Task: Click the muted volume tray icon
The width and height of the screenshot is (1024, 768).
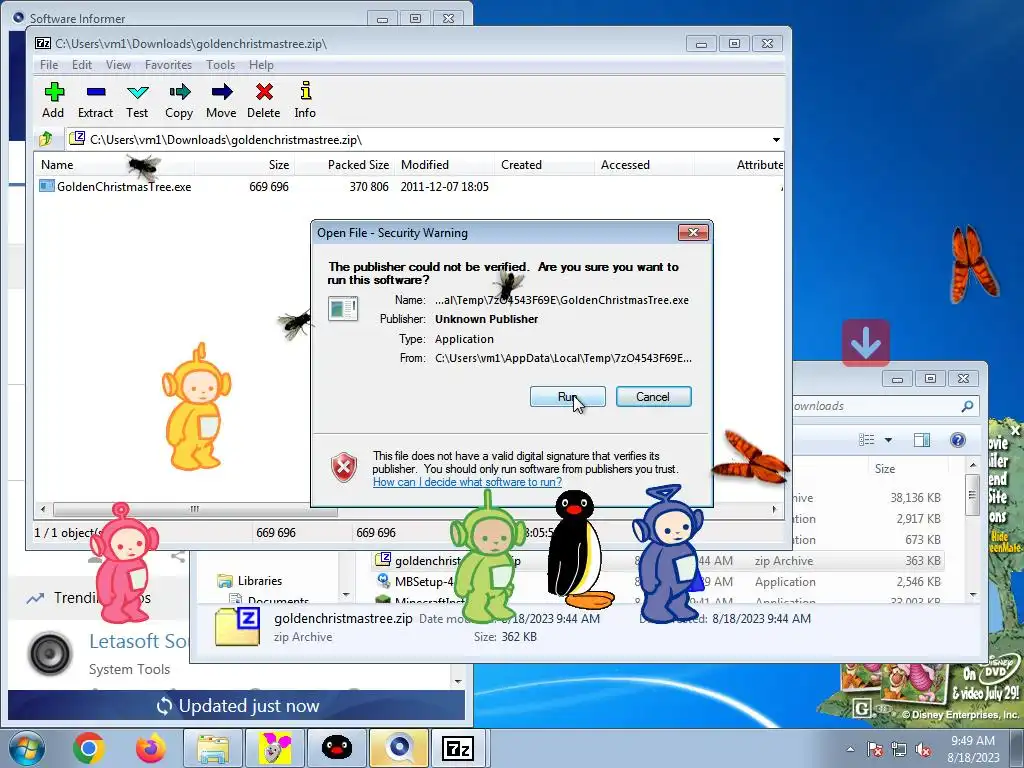Action: click(923, 749)
